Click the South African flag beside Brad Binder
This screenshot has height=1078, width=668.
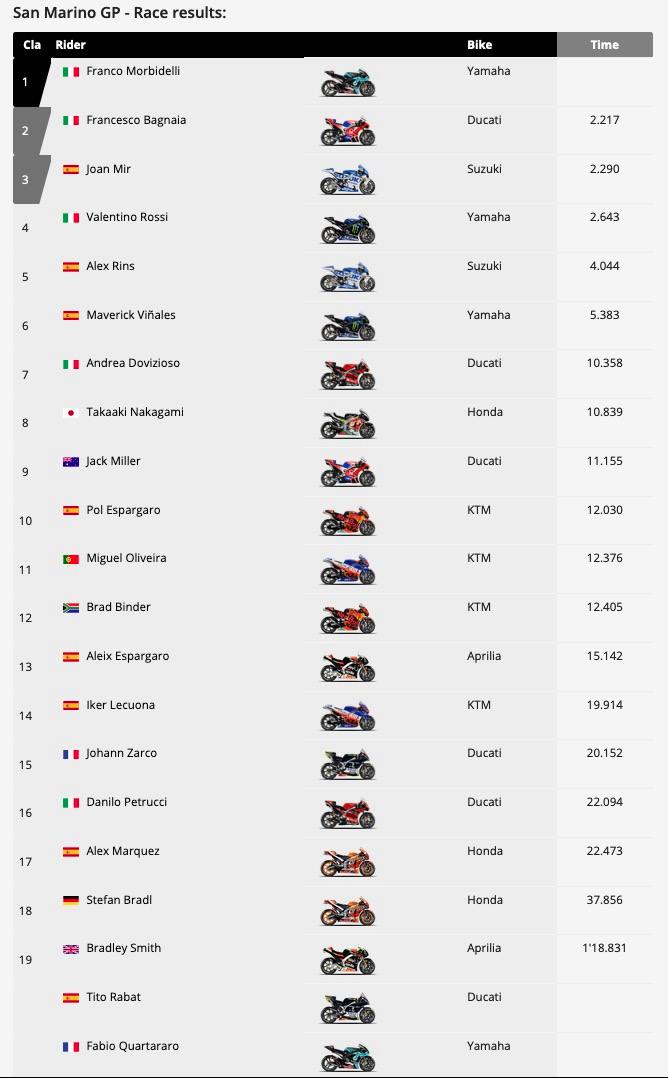click(71, 608)
